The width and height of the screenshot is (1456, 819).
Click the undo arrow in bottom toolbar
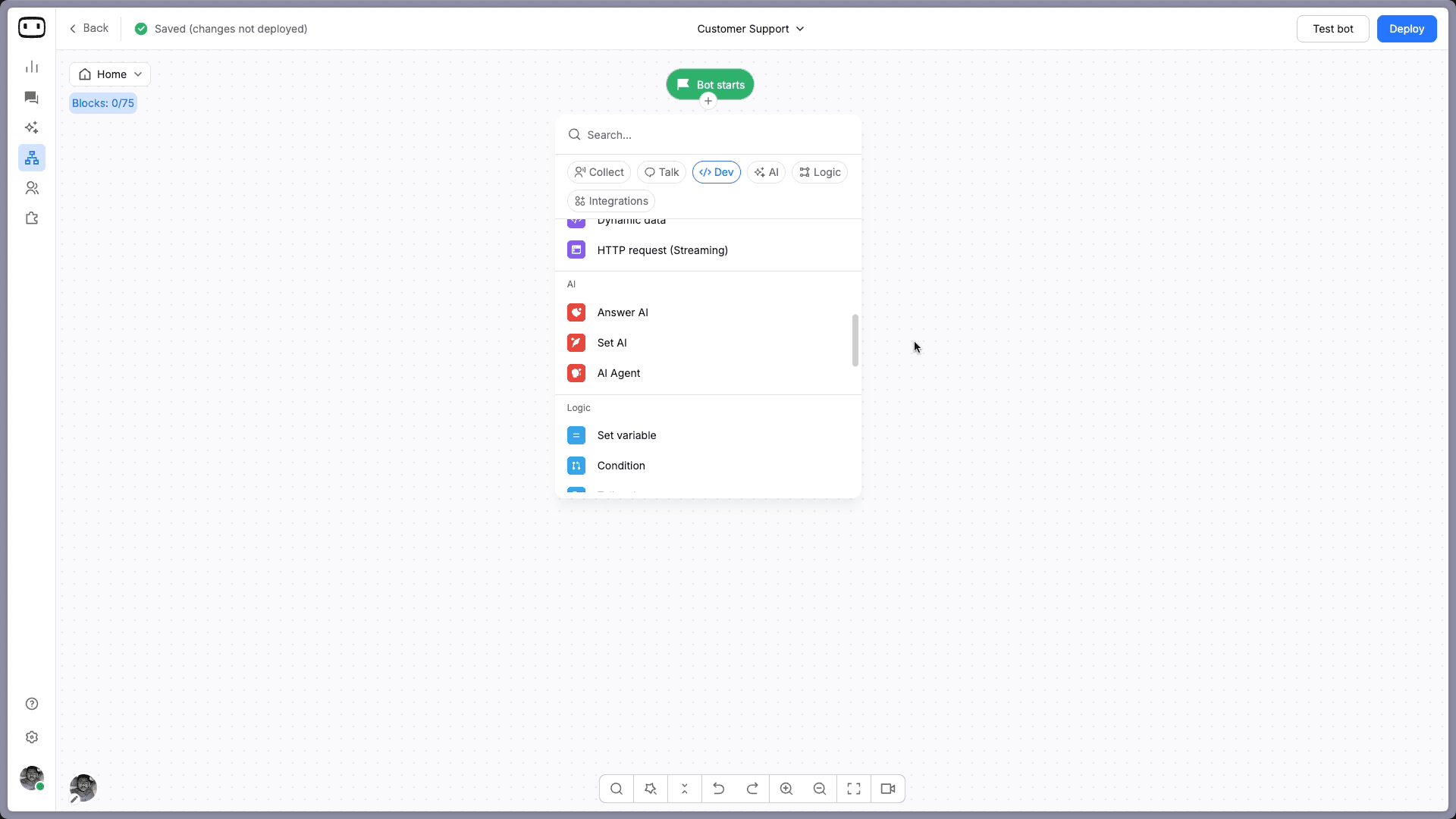(718, 789)
